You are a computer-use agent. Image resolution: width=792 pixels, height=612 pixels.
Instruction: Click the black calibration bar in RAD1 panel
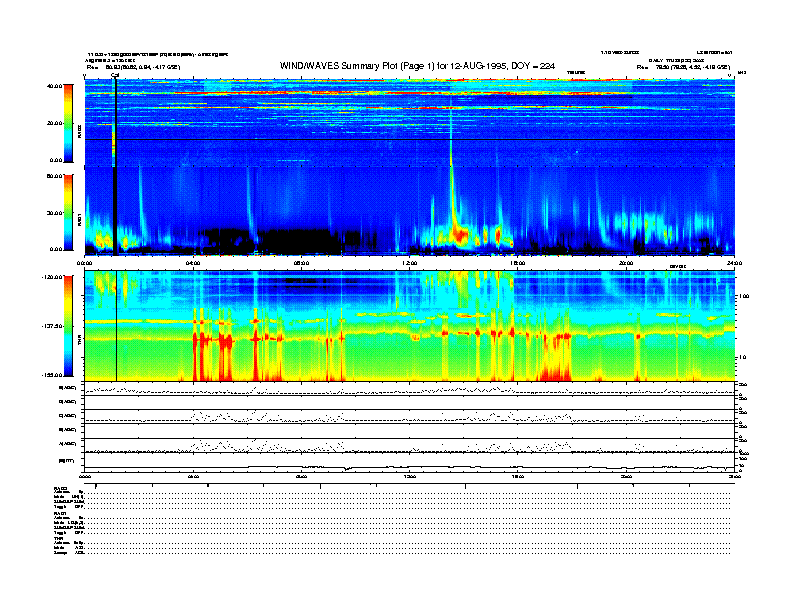[115, 211]
